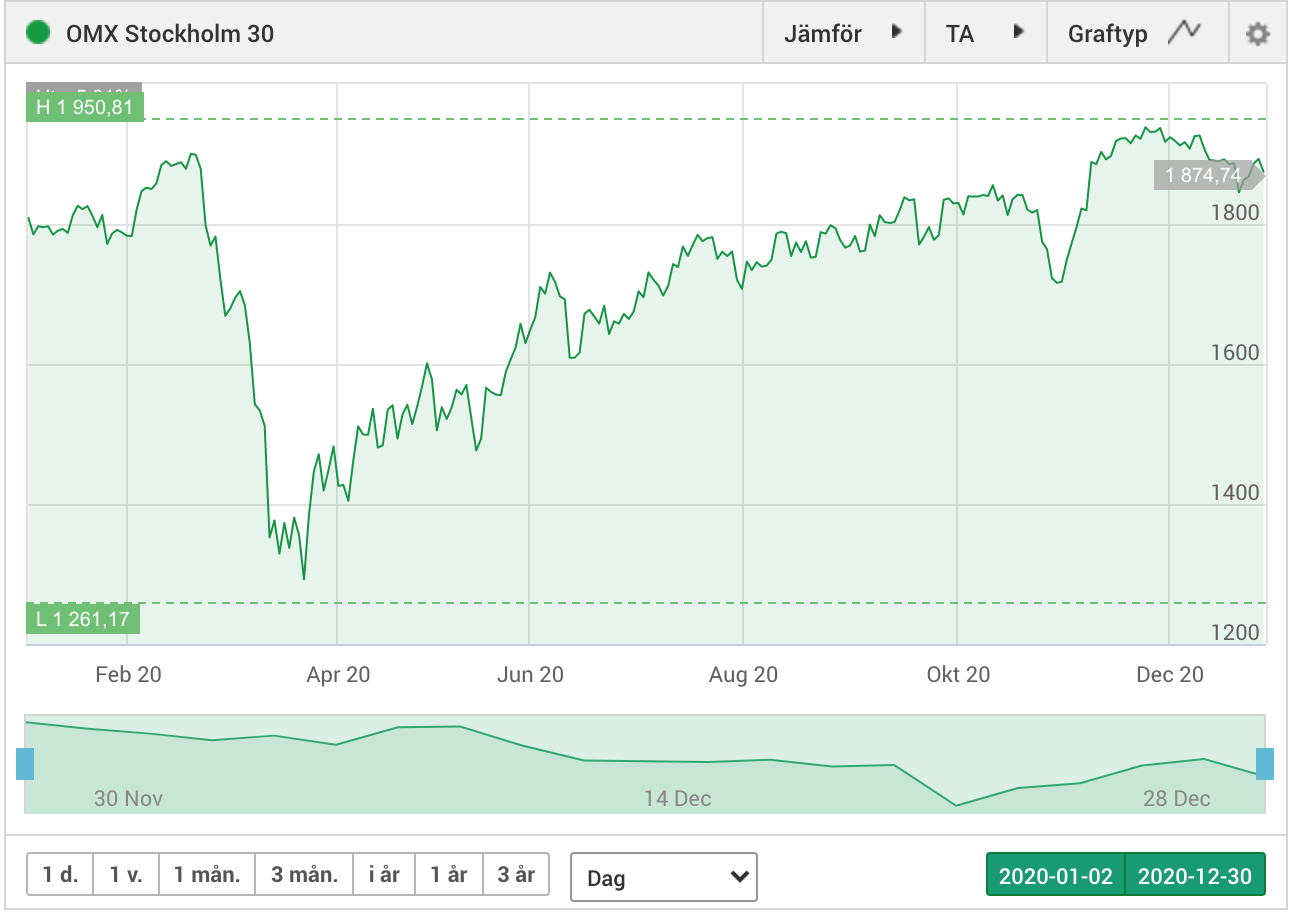
Task: Select the 1 v. time range
Action: [x=126, y=875]
